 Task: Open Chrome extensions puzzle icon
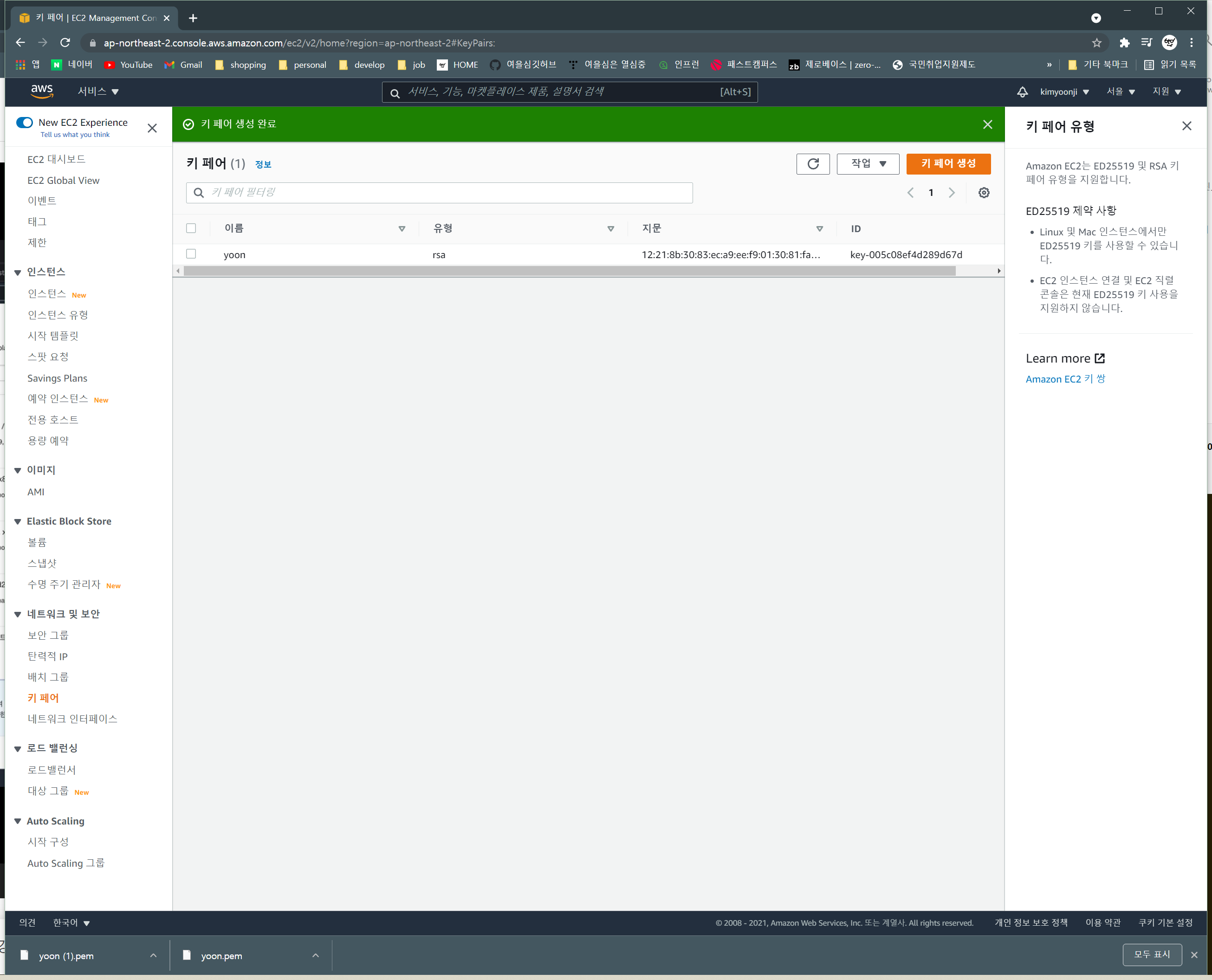point(1124,43)
